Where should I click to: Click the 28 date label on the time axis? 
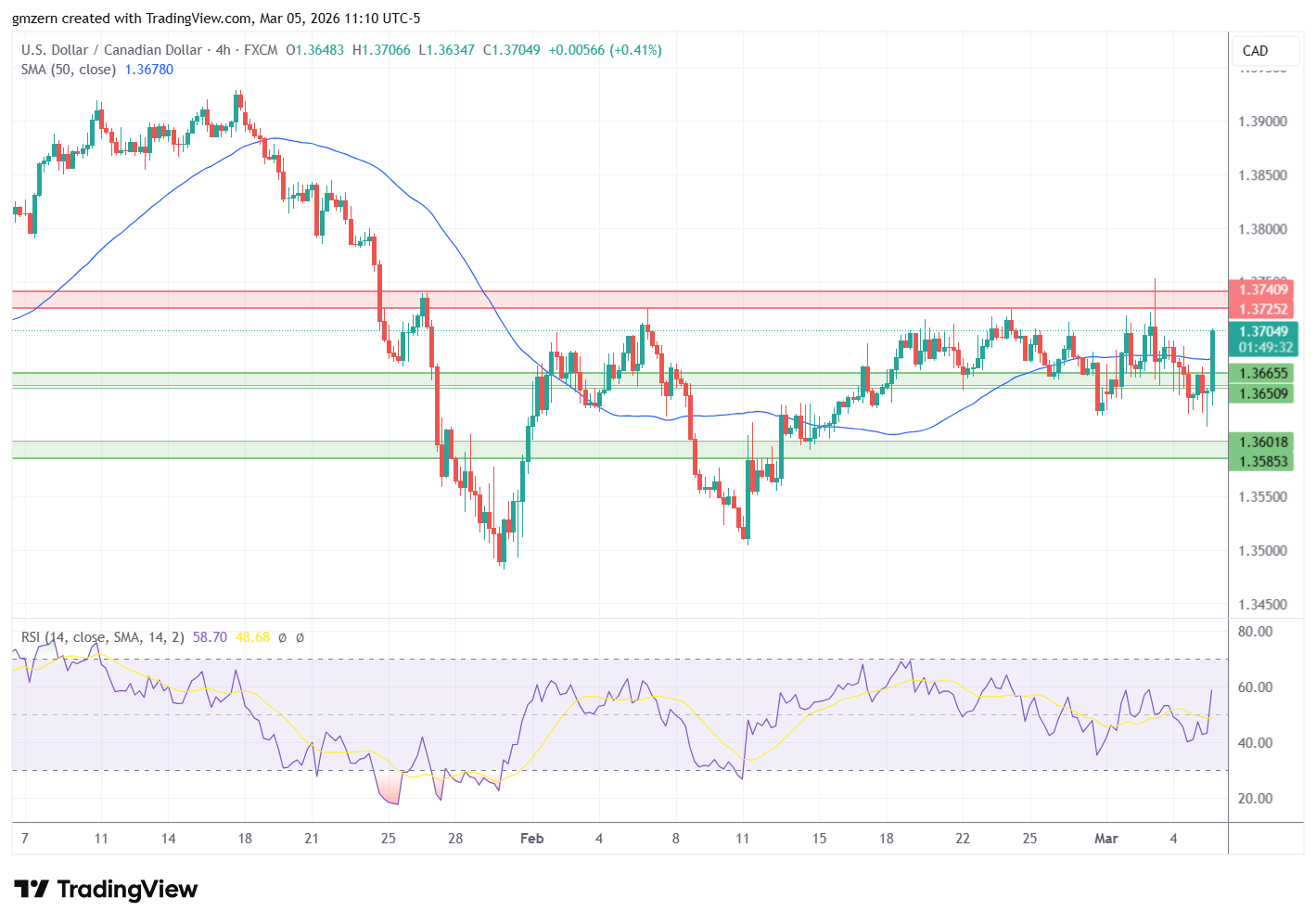pos(455,839)
